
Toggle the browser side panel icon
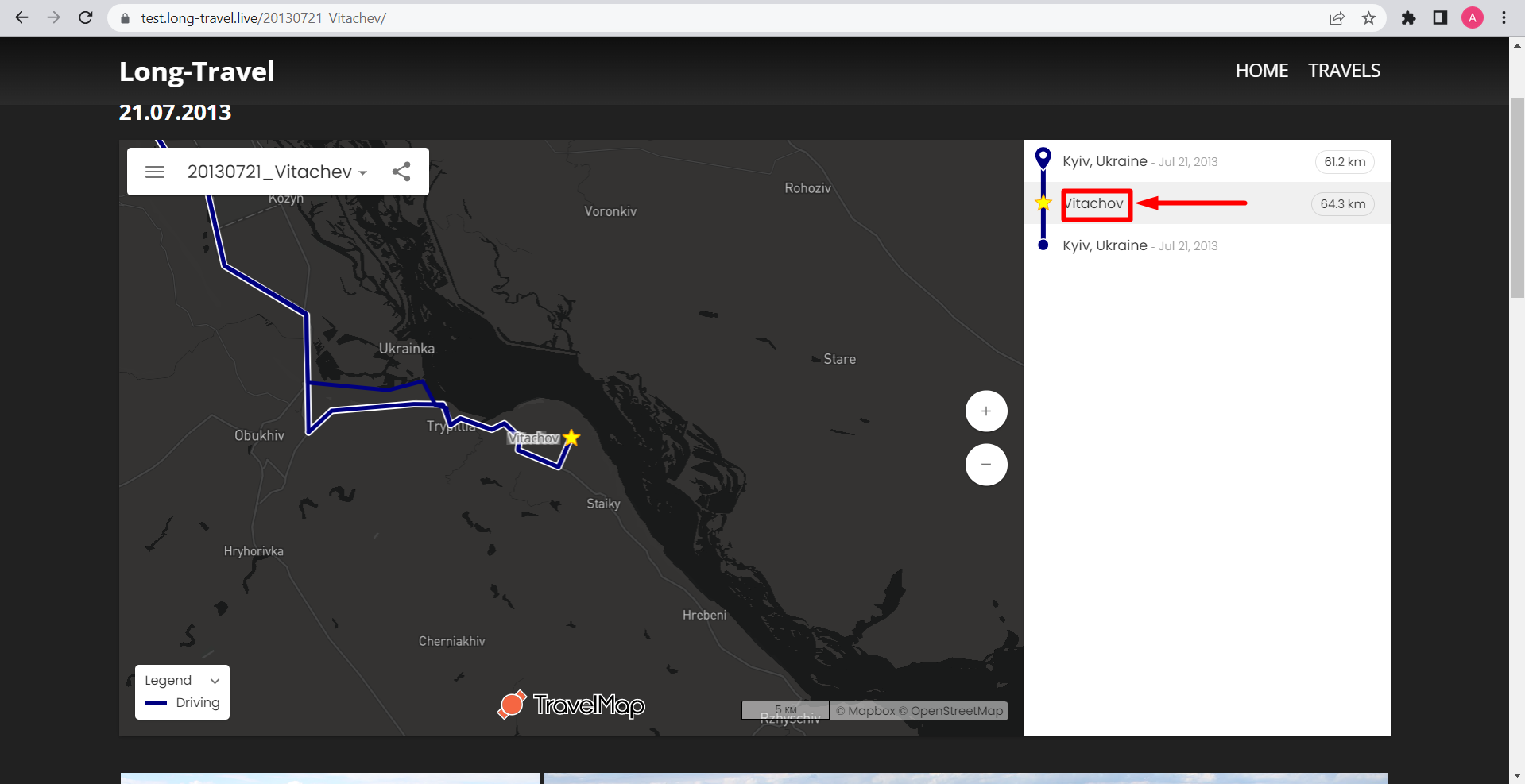[x=1440, y=18]
